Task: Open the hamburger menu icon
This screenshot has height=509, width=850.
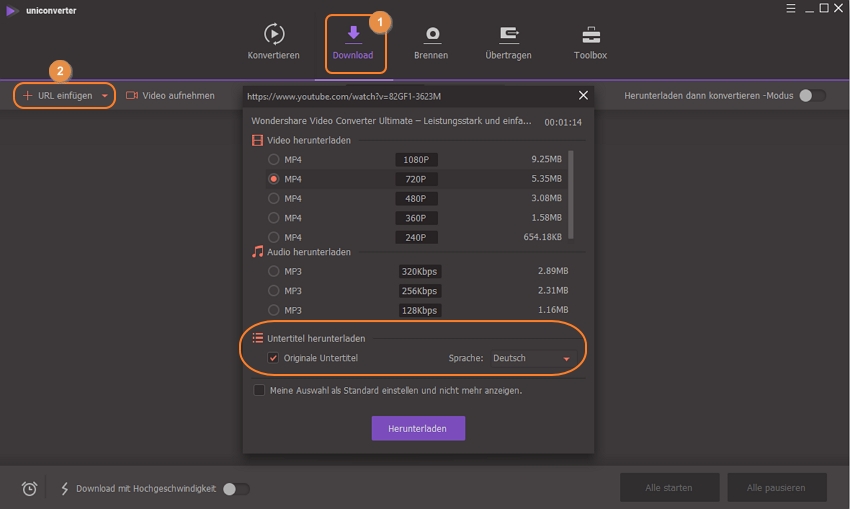Action: point(791,8)
